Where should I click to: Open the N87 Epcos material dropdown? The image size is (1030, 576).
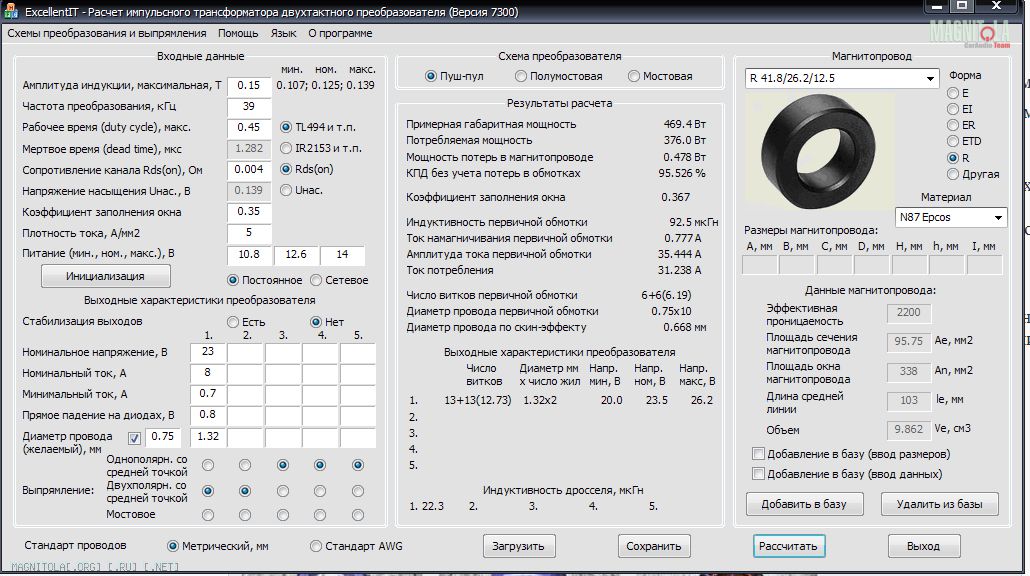pyautogui.click(x=951, y=217)
